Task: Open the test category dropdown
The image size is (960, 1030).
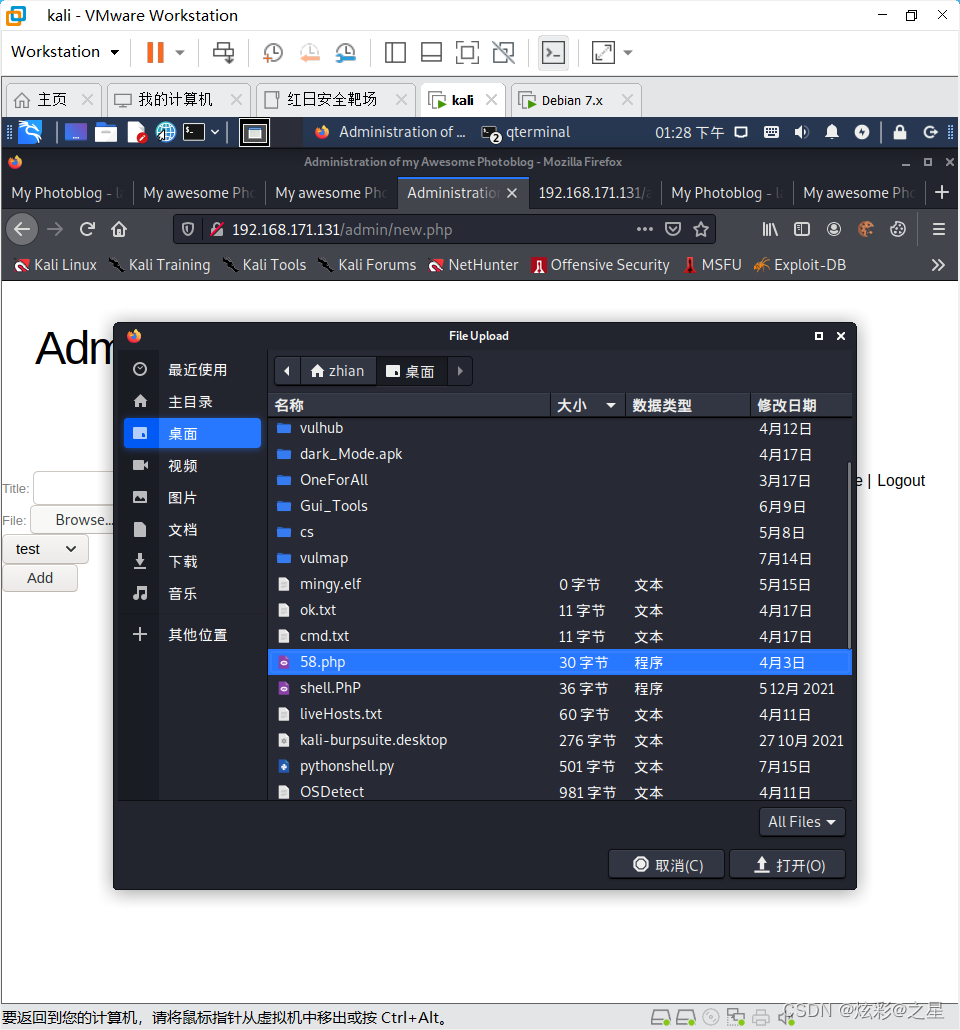Action: click(46, 549)
